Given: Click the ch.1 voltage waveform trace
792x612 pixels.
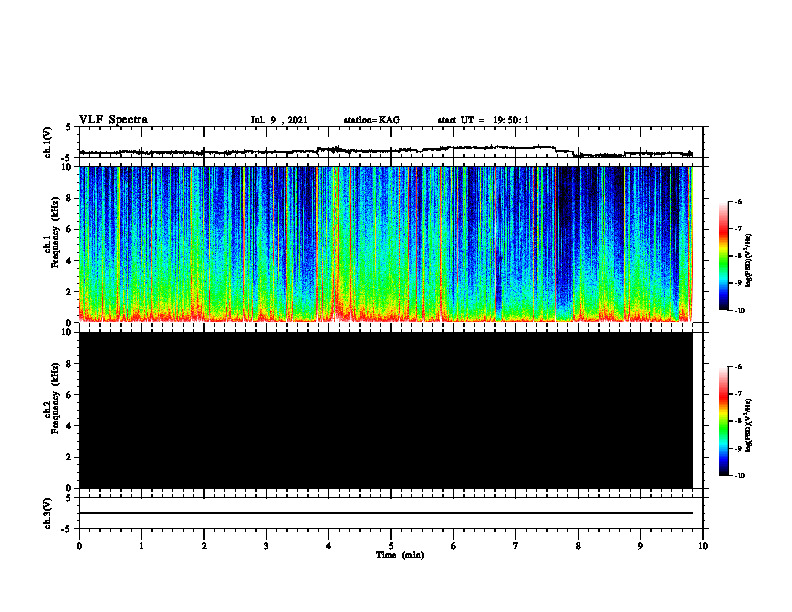Looking at the screenshot, I should (x=386, y=150).
